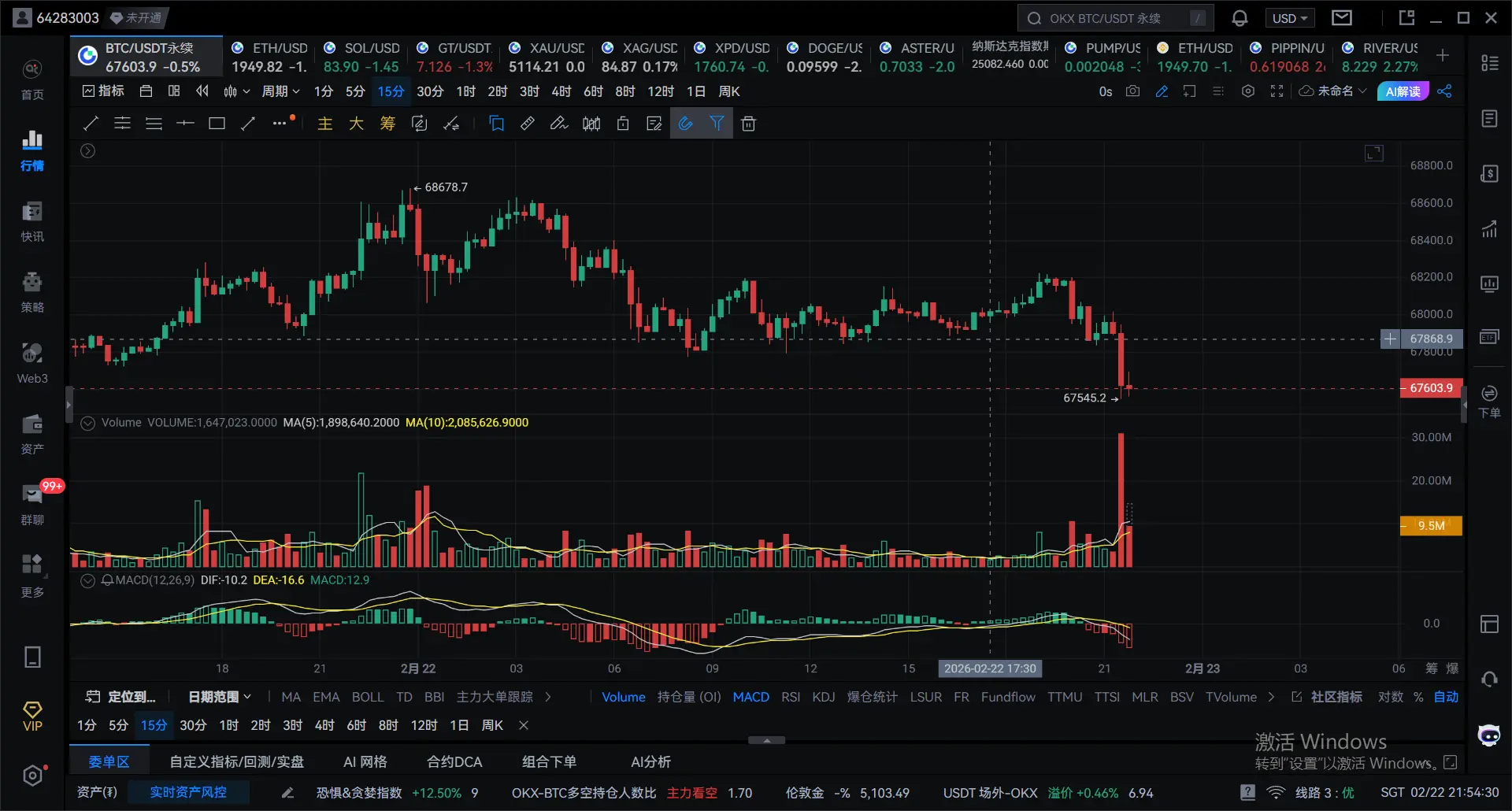Open the 首页 home section in sidebar
Screen dimensions: 1512x811
(32, 80)
